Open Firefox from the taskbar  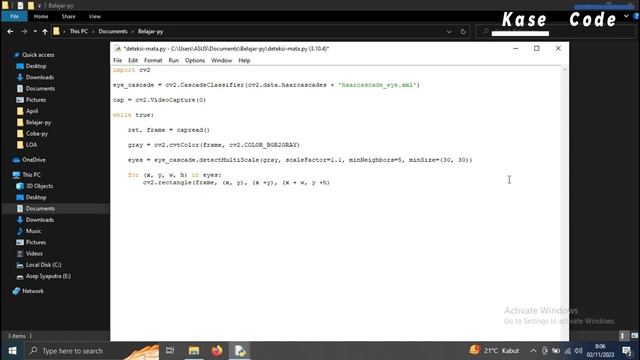pos(217,351)
